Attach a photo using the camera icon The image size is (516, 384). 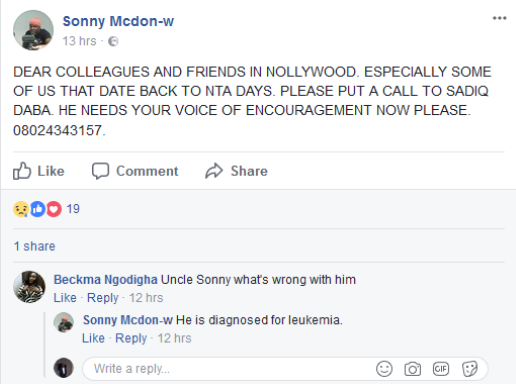(412, 369)
